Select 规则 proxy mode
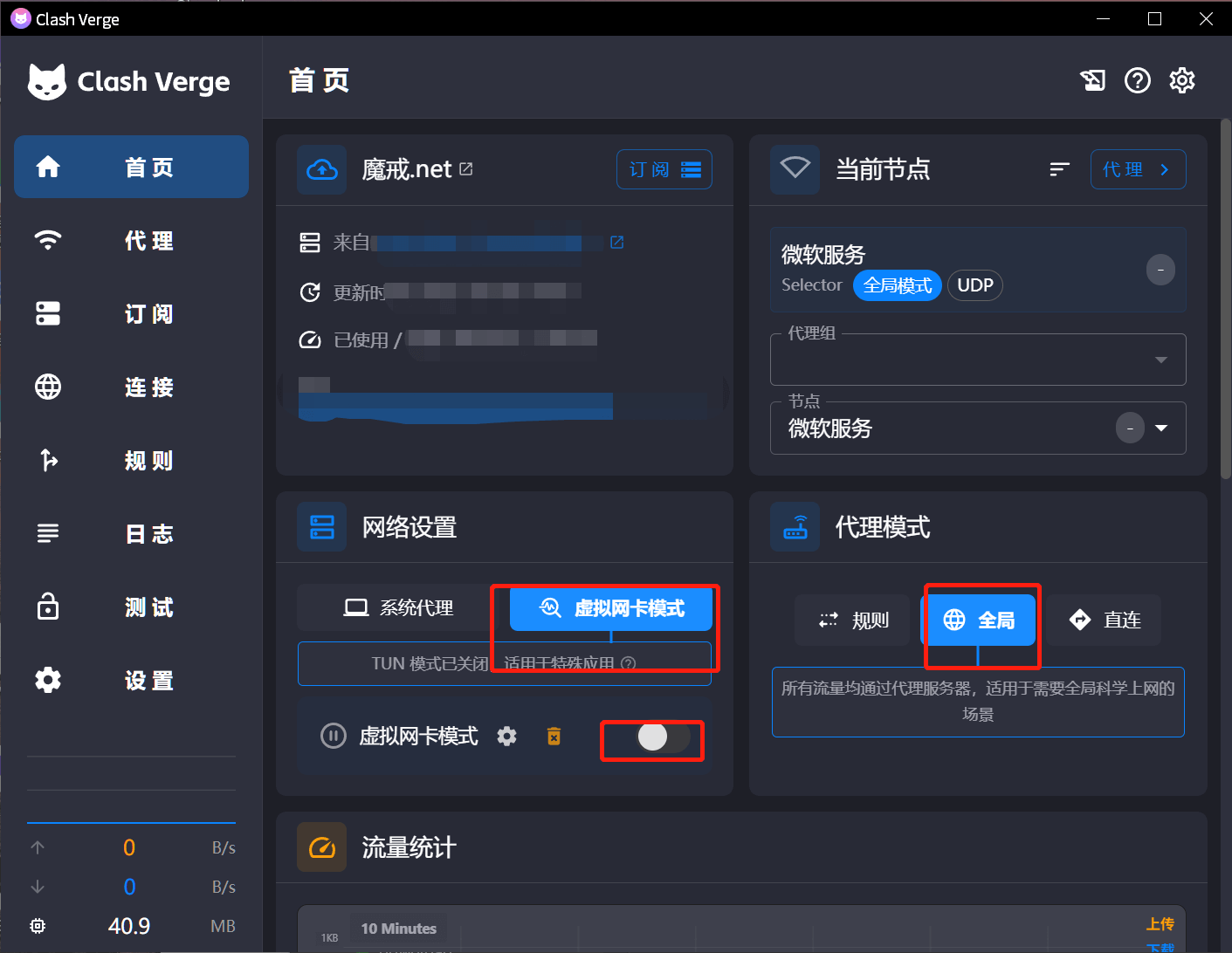The width and height of the screenshot is (1232, 953). [x=853, y=620]
